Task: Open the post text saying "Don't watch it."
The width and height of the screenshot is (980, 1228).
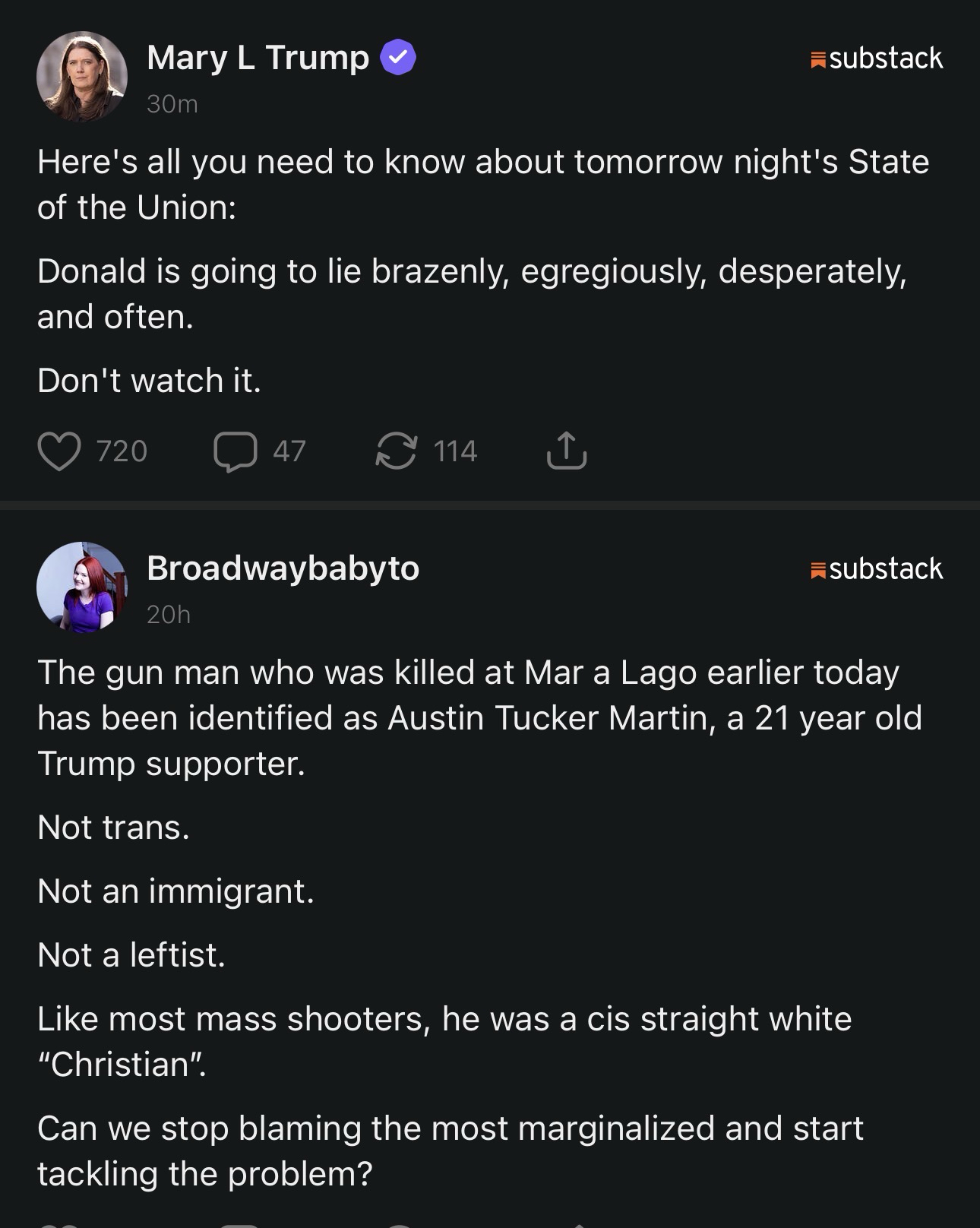Action: click(150, 381)
